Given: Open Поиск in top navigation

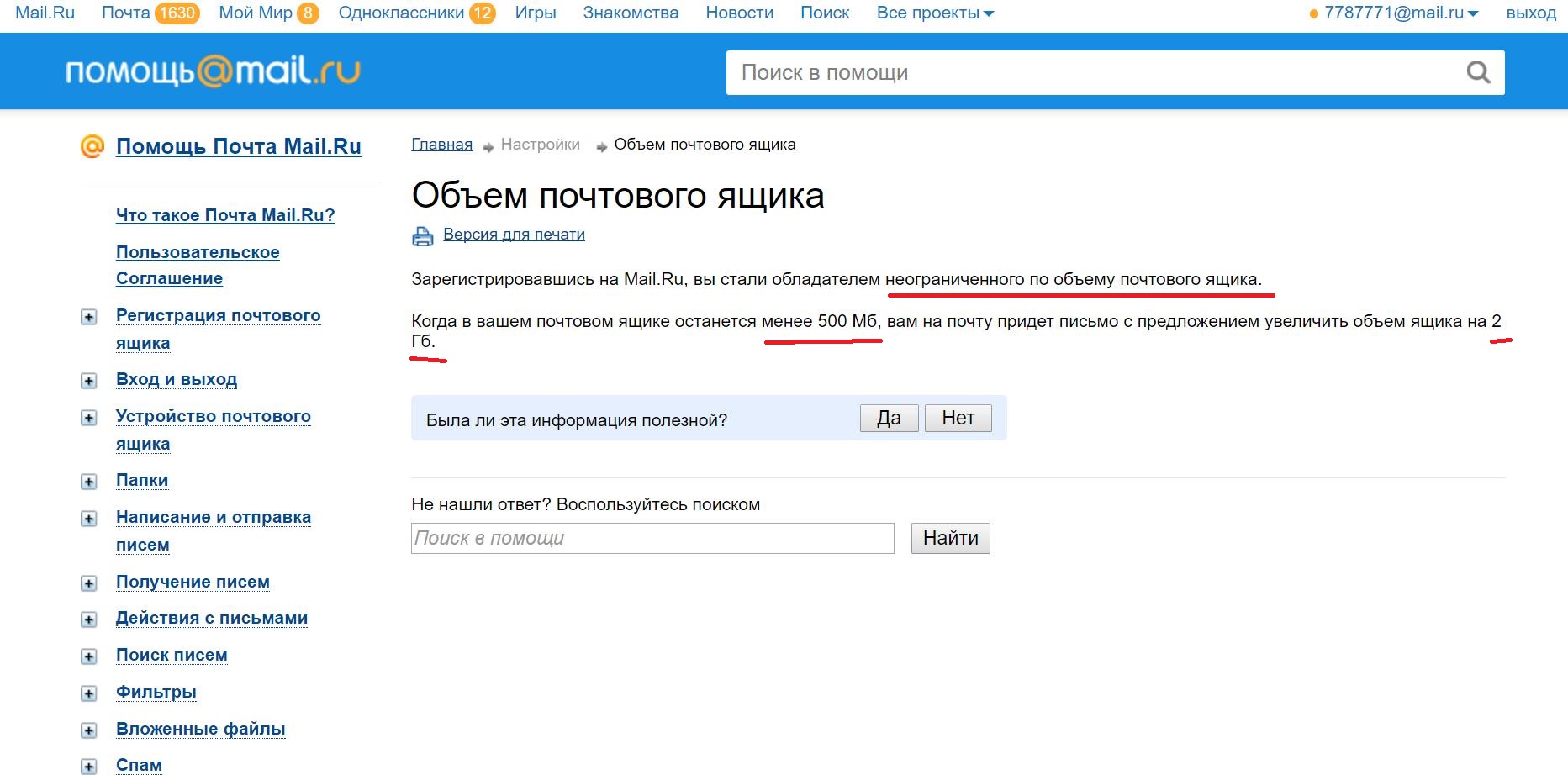Looking at the screenshot, I should coord(825,13).
